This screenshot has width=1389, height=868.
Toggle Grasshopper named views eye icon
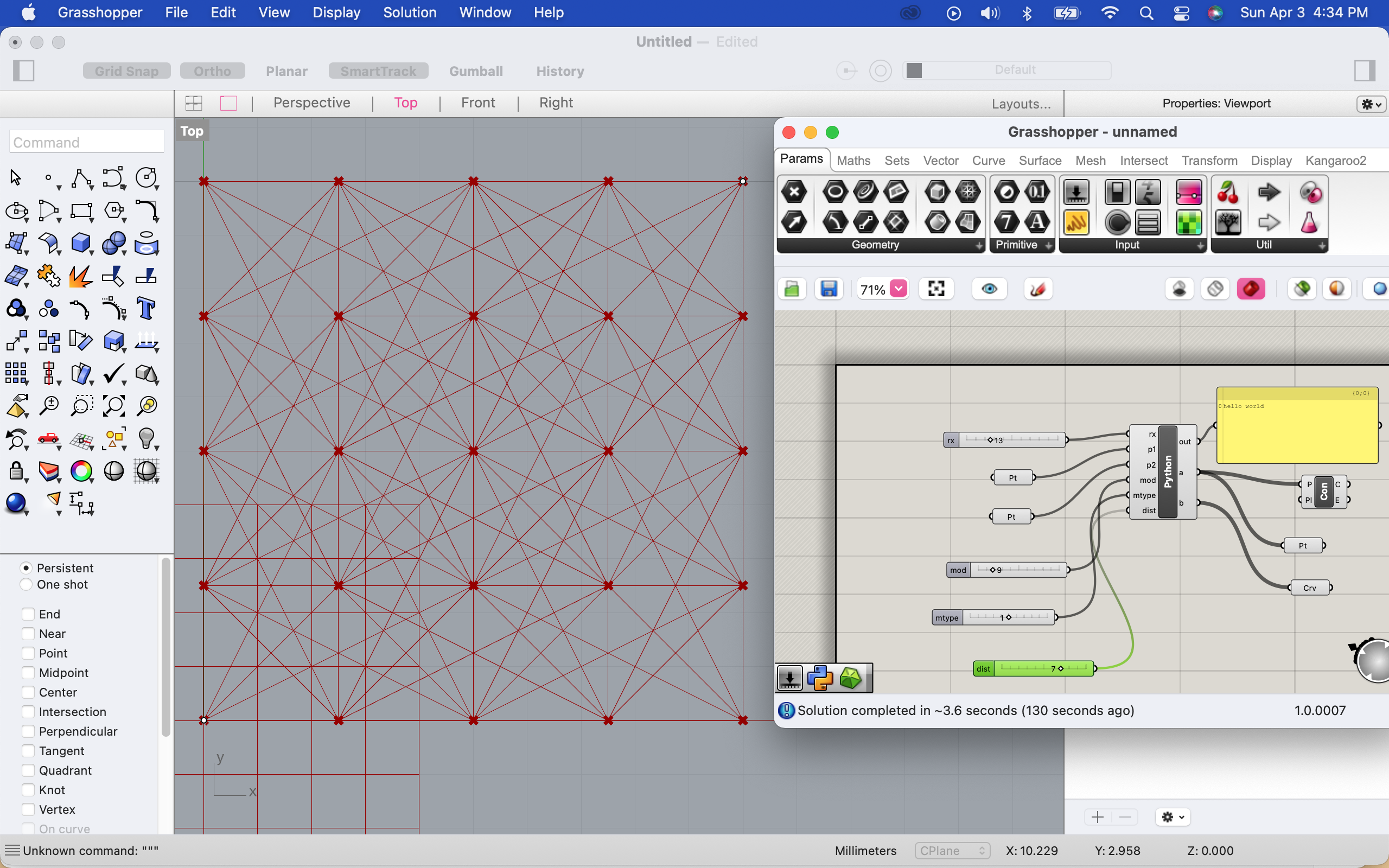pos(989,289)
